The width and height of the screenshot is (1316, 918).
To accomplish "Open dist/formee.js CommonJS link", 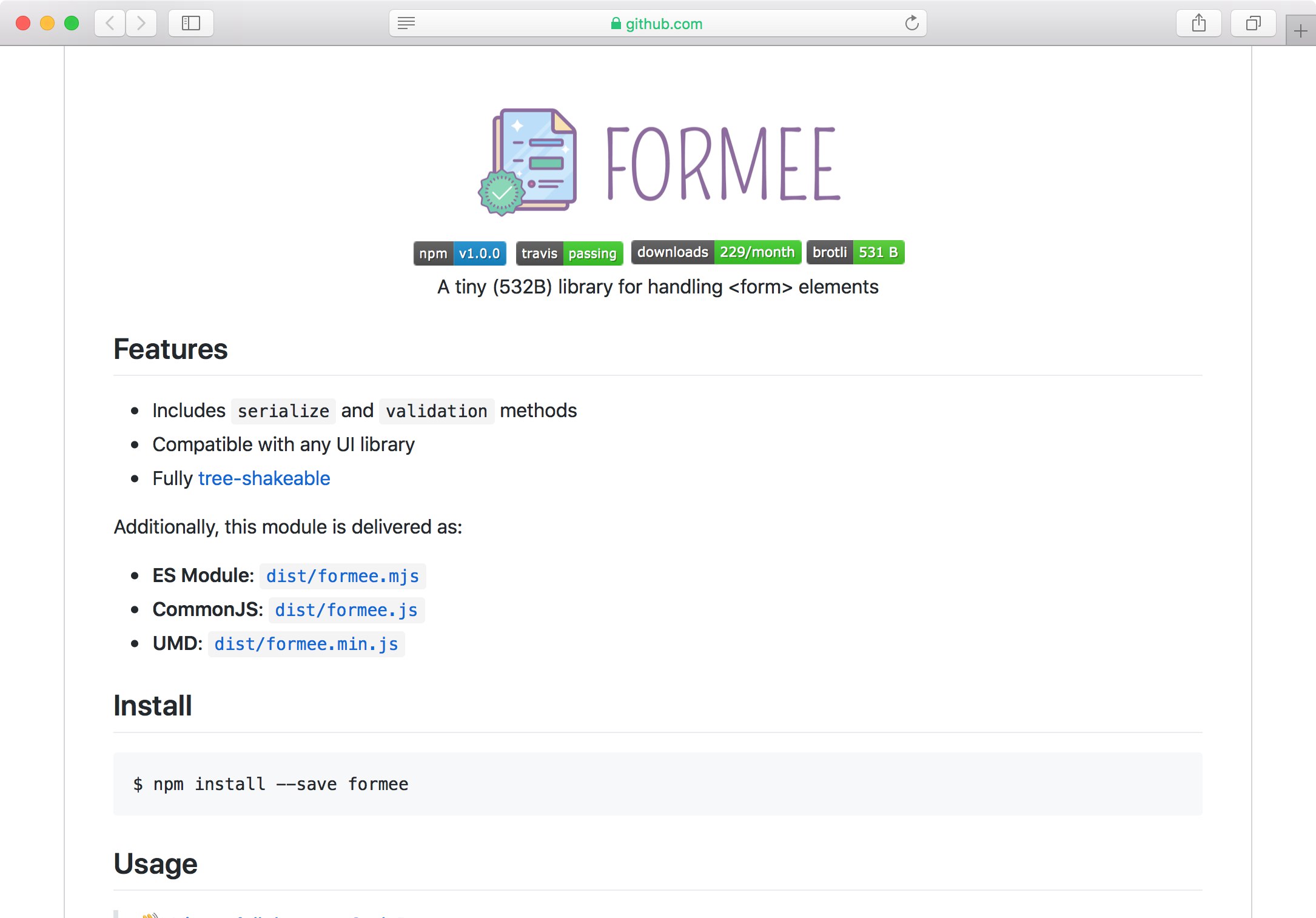I will (346, 610).
